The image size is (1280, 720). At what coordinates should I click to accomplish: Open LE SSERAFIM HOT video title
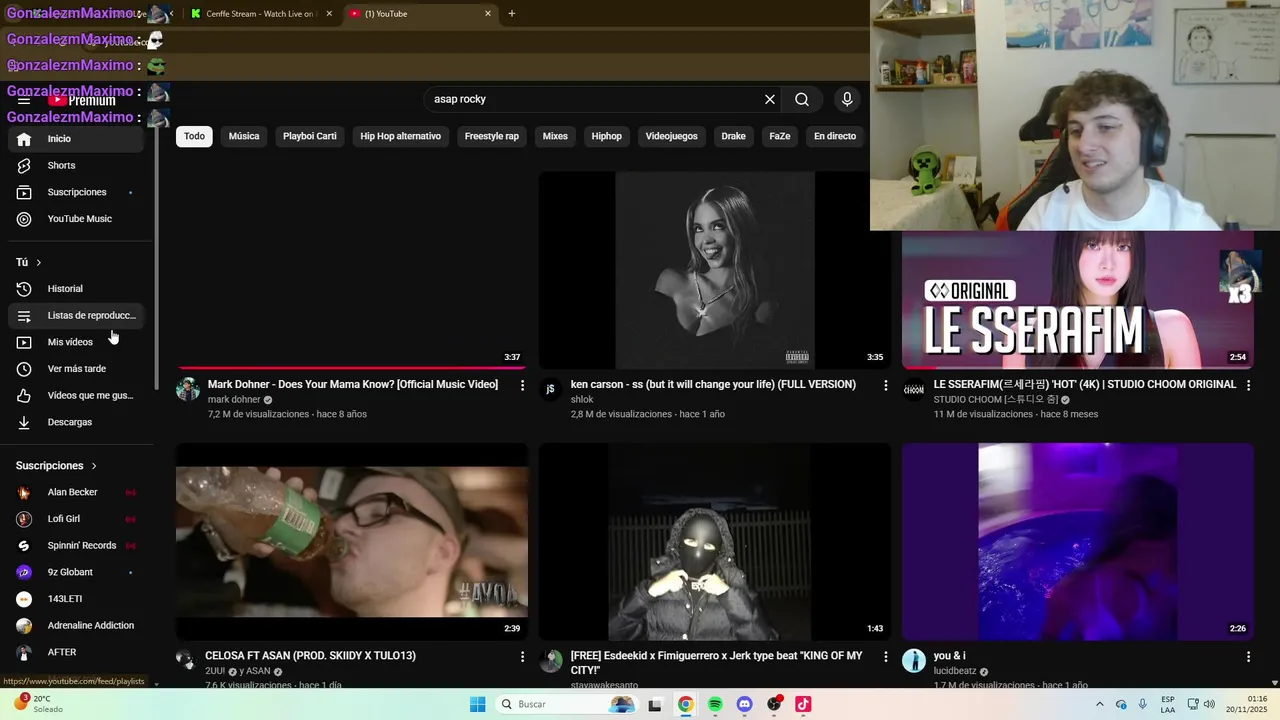click(1085, 385)
